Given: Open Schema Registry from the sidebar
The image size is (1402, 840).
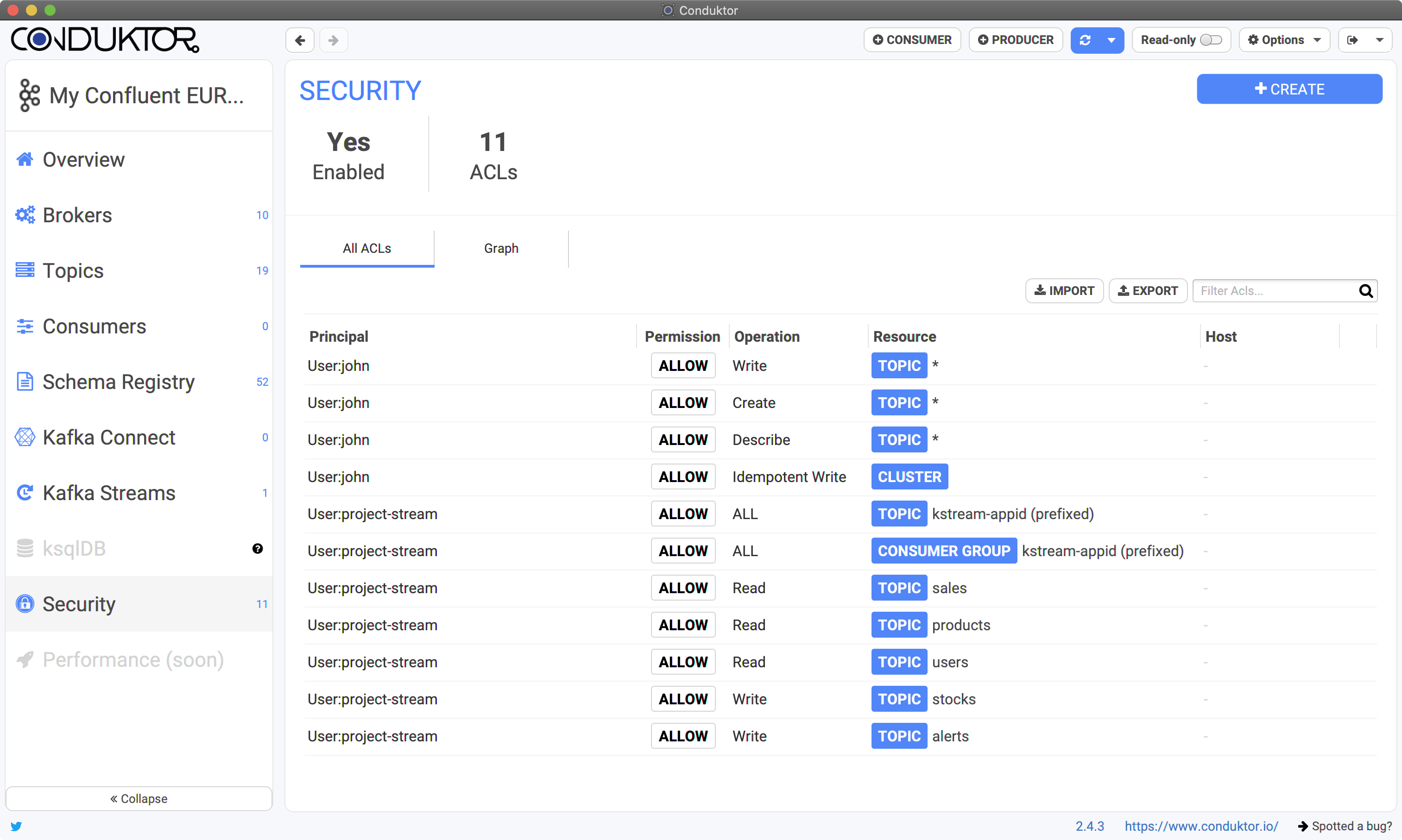Looking at the screenshot, I should point(118,382).
